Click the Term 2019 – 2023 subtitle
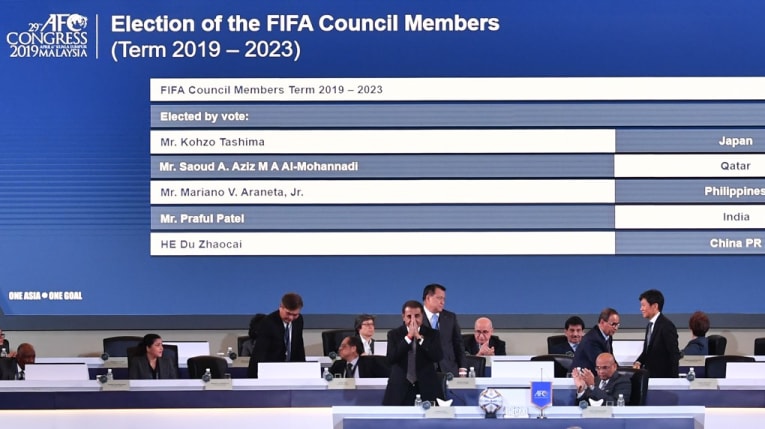The width and height of the screenshot is (765, 429). [205, 50]
